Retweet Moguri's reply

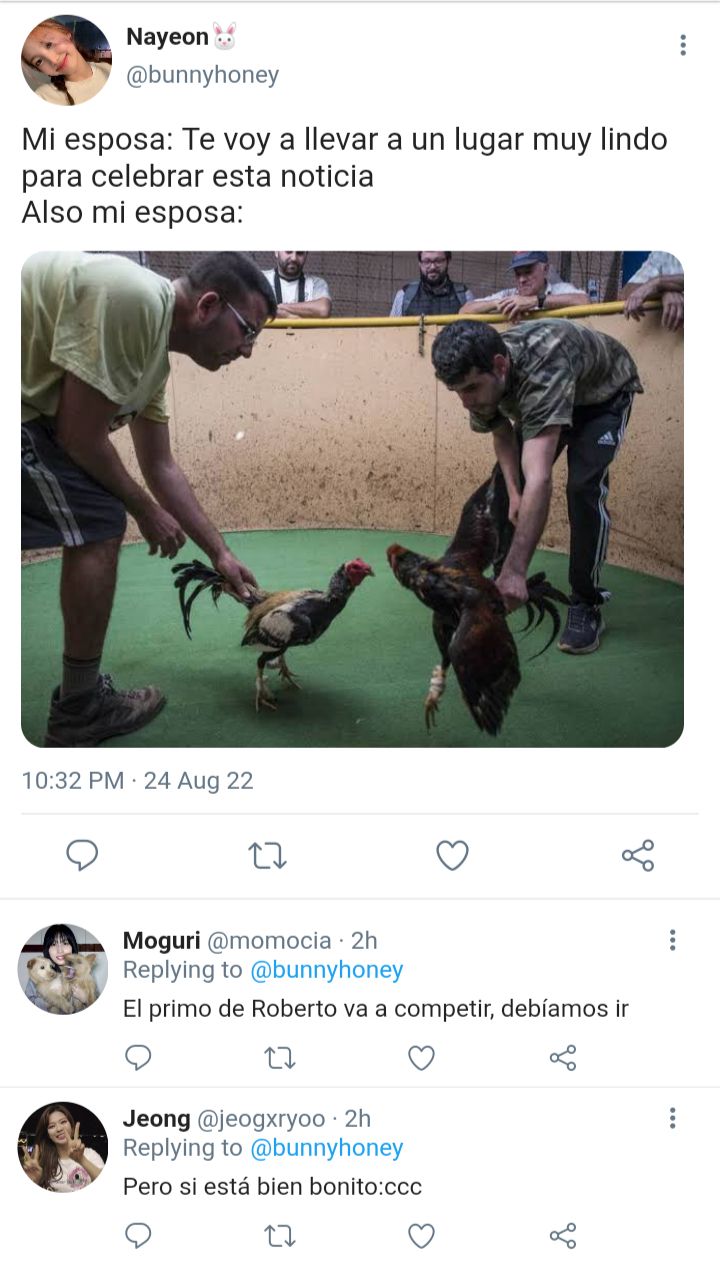280,1057
